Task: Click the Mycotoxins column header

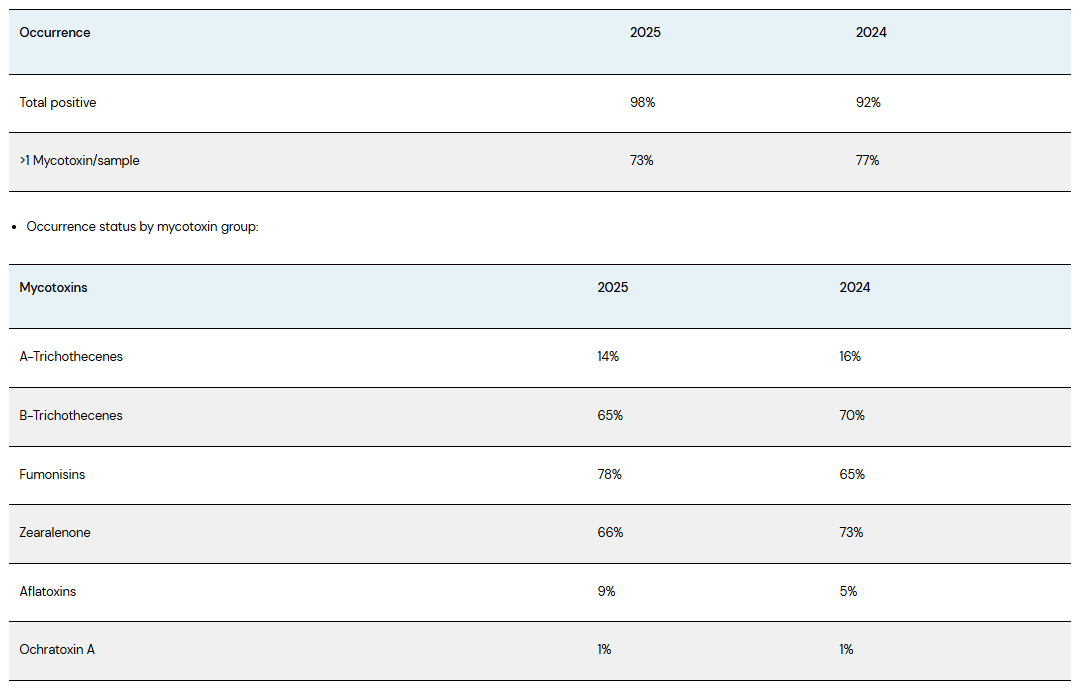Action: coord(54,288)
